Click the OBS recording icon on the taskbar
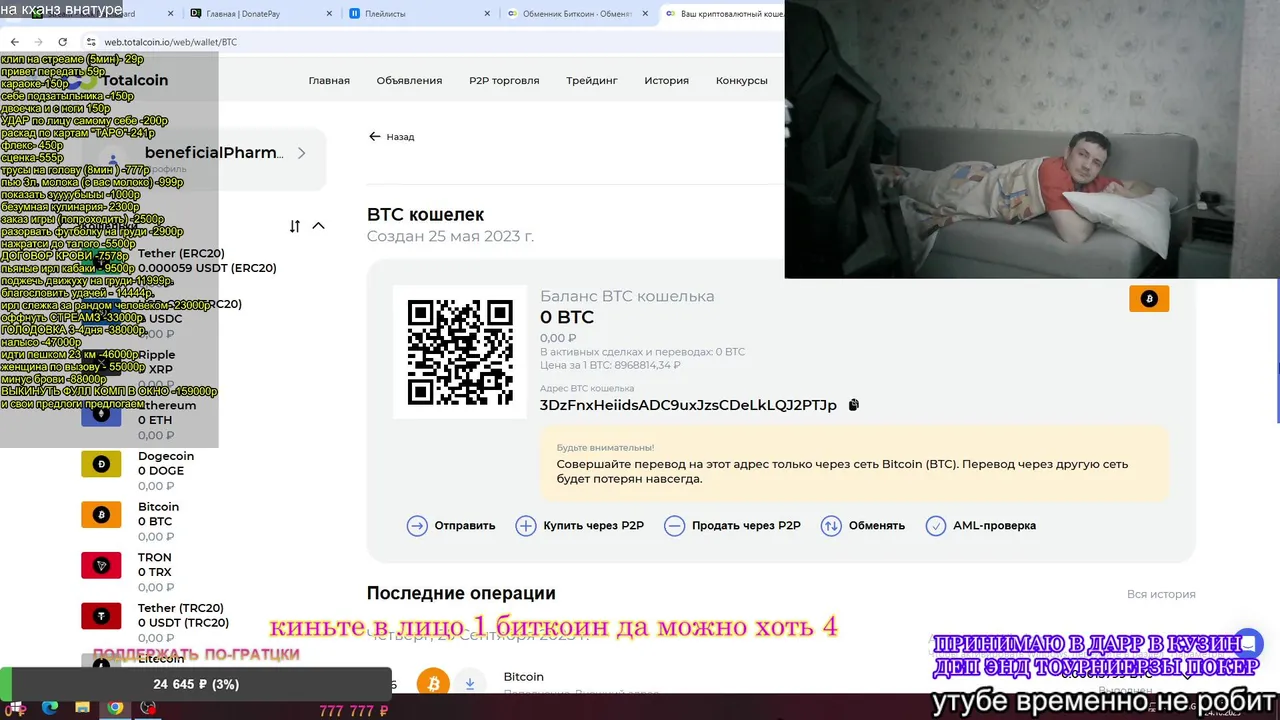1280x720 pixels. click(x=148, y=708)
